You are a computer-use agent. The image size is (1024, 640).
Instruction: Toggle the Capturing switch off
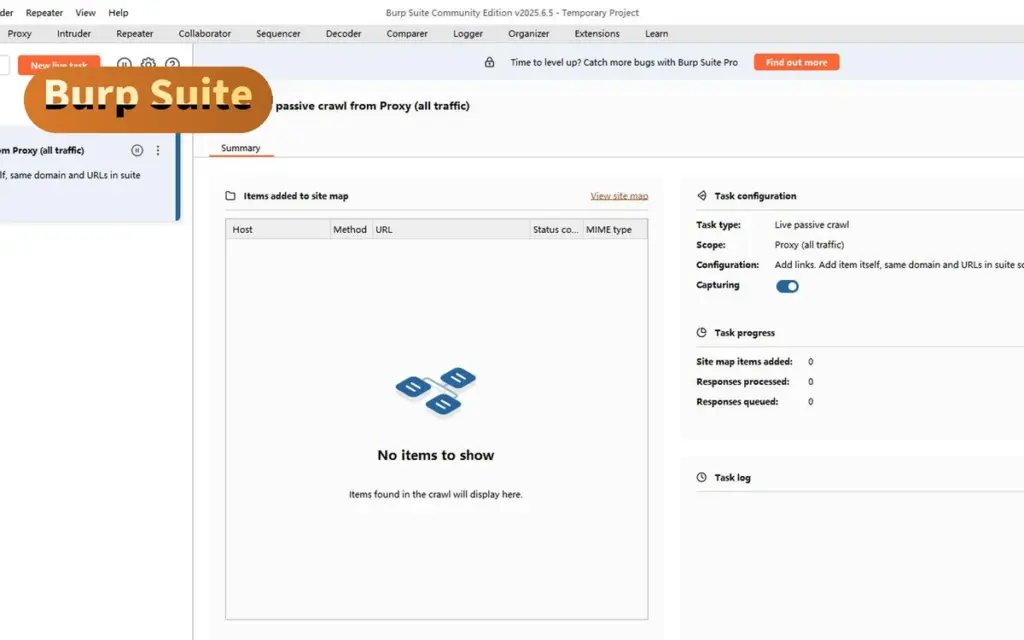coord(787,286)
